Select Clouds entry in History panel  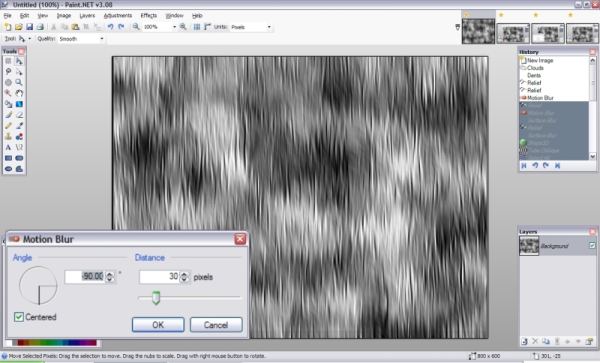point(535,68)
